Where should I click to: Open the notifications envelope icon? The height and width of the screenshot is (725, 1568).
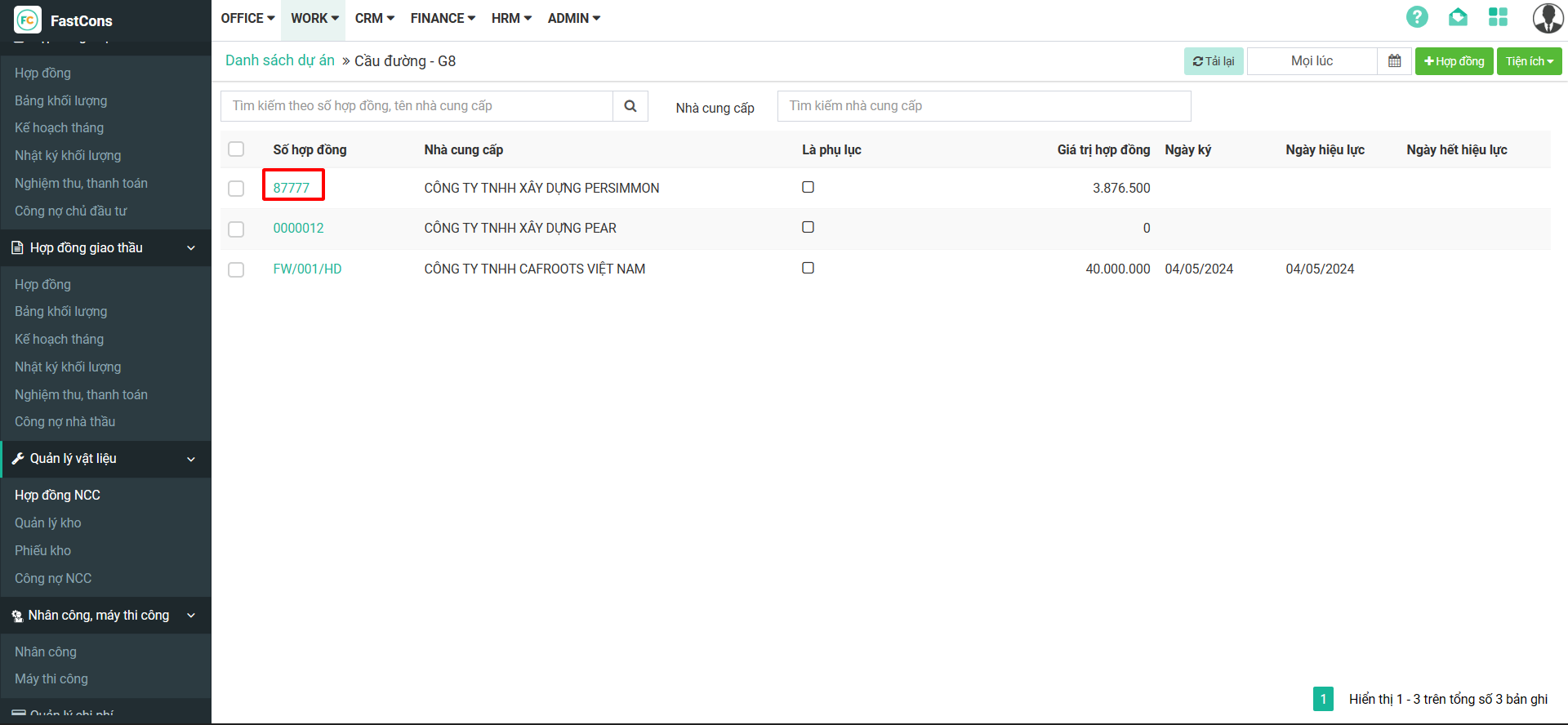pos(1458,17)
